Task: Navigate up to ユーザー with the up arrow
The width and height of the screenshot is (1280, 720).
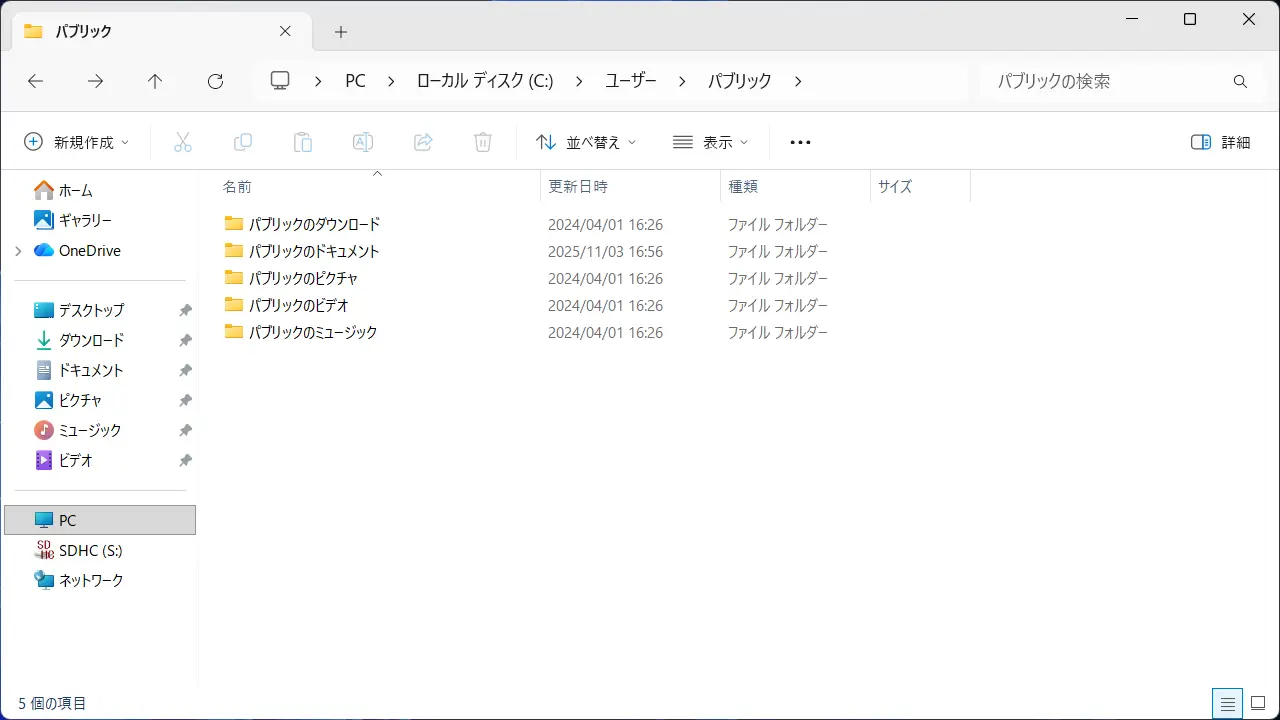Action: [x=155, y=81]
